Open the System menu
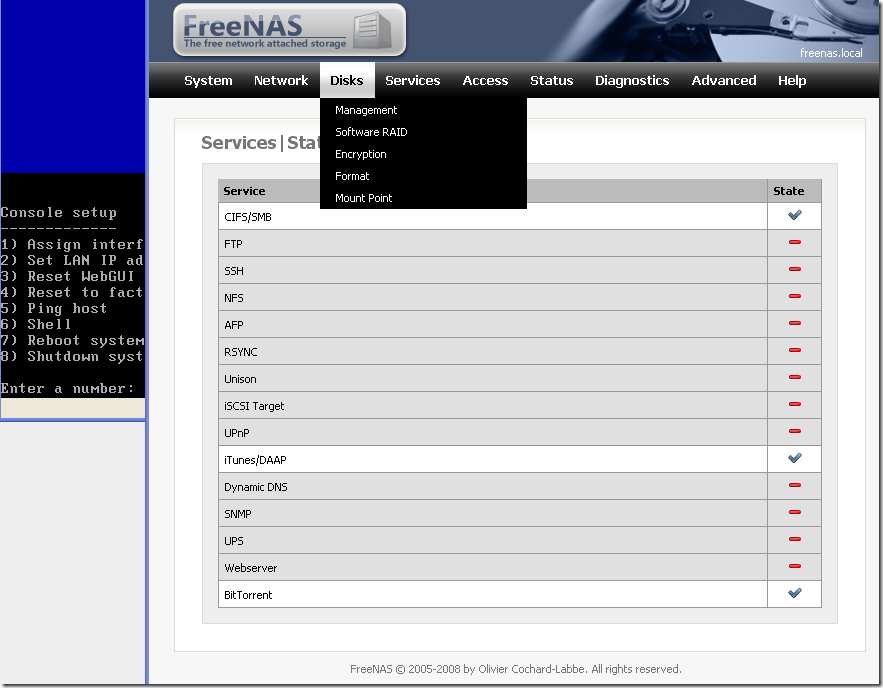 tap(208, 81)
